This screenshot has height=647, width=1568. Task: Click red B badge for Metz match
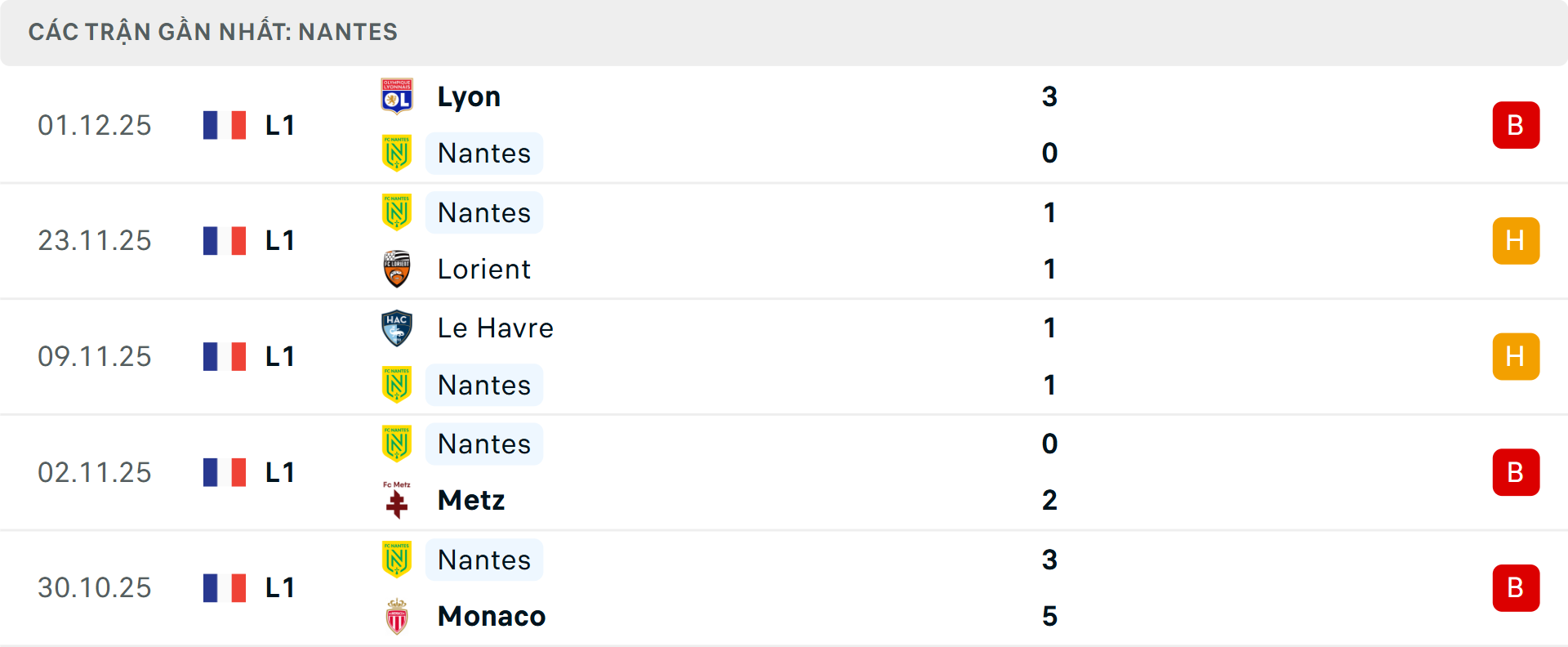click(x=1516, y=472)
